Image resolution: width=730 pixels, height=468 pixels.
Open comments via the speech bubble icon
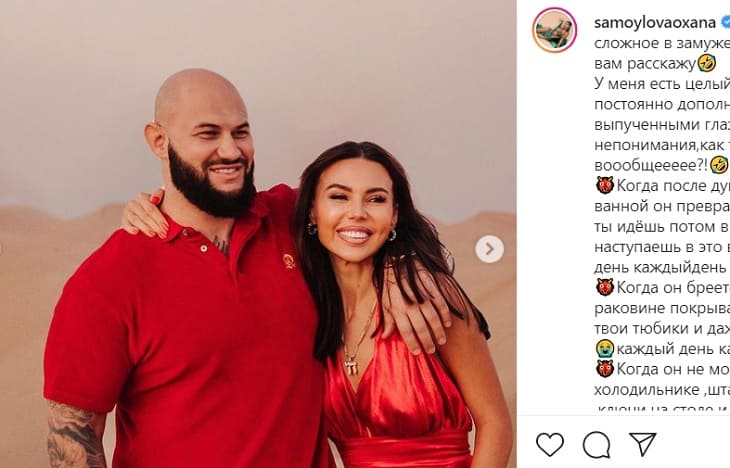coord(596,443)
